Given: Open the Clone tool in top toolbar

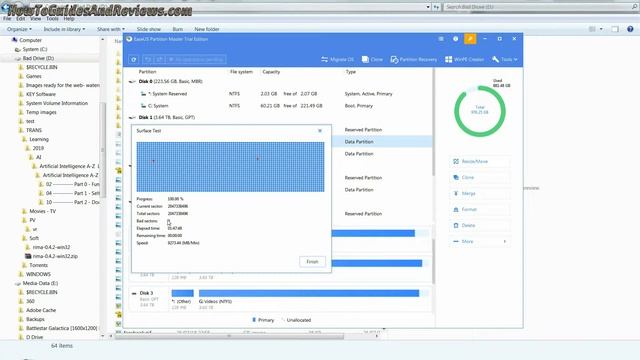Looking at the screenshot, I should [372, 60].
